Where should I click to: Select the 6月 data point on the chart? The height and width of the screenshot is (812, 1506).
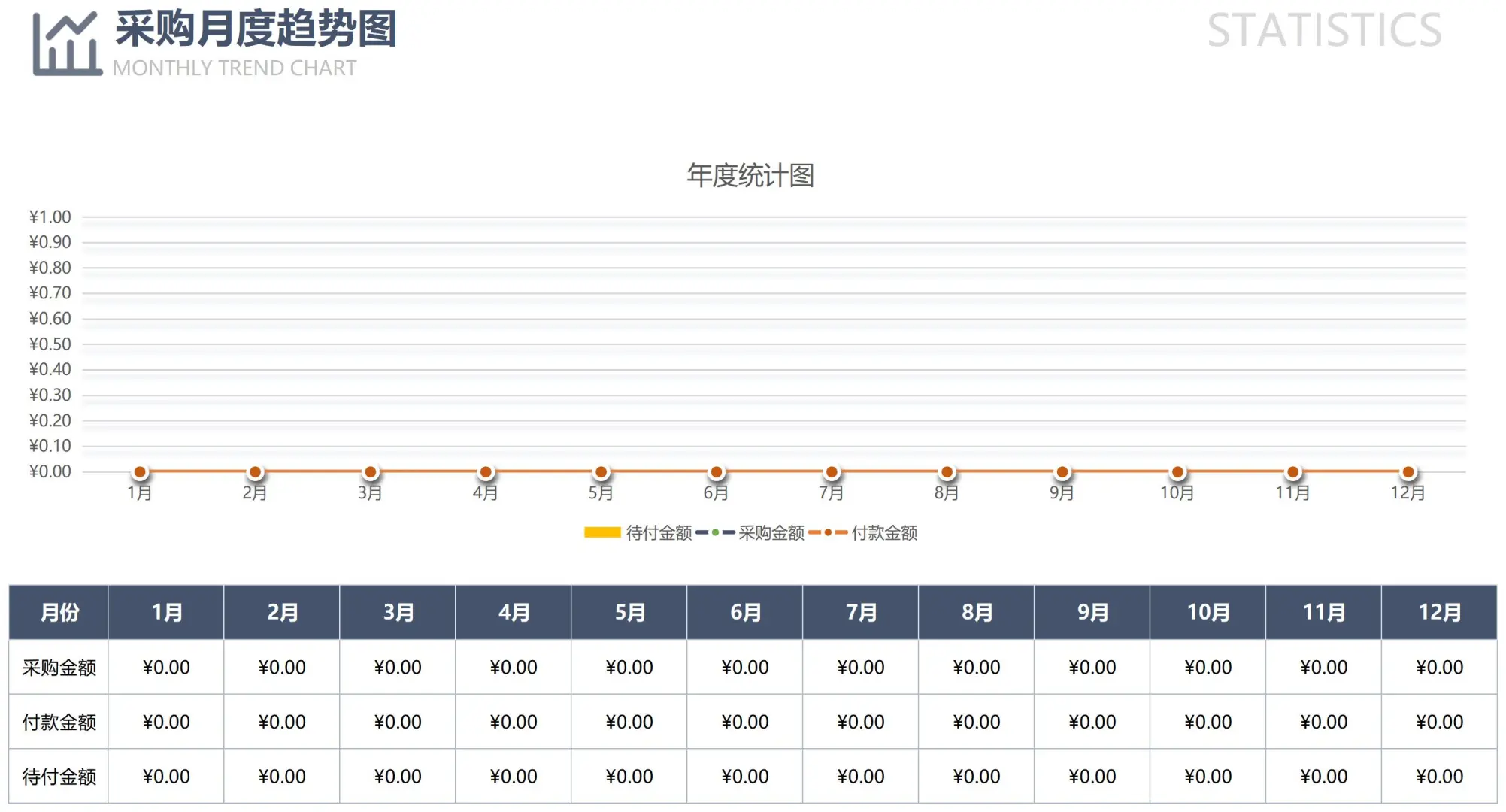[717, 471]
